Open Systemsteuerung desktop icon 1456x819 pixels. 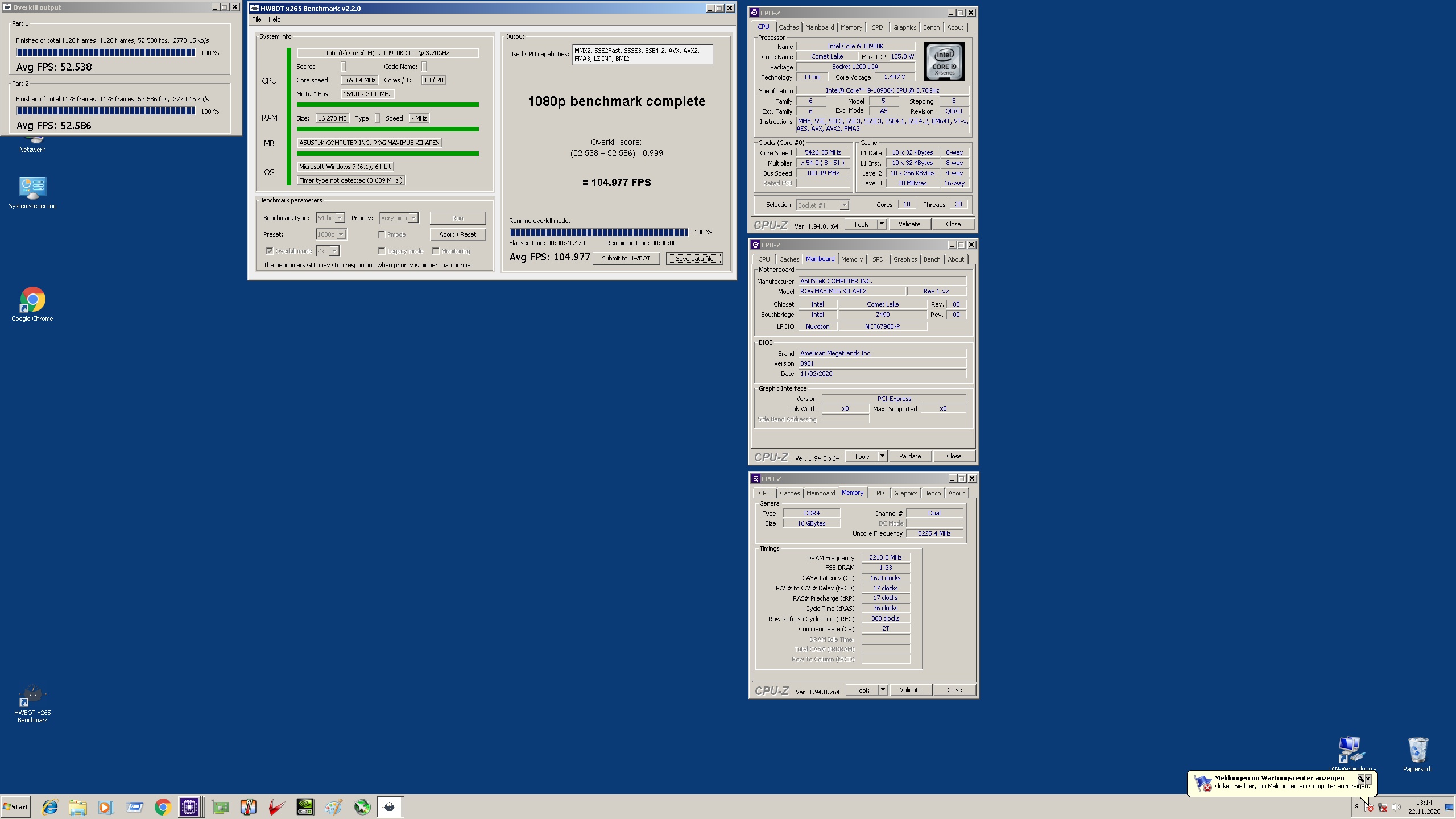click(x=32, y=193)
